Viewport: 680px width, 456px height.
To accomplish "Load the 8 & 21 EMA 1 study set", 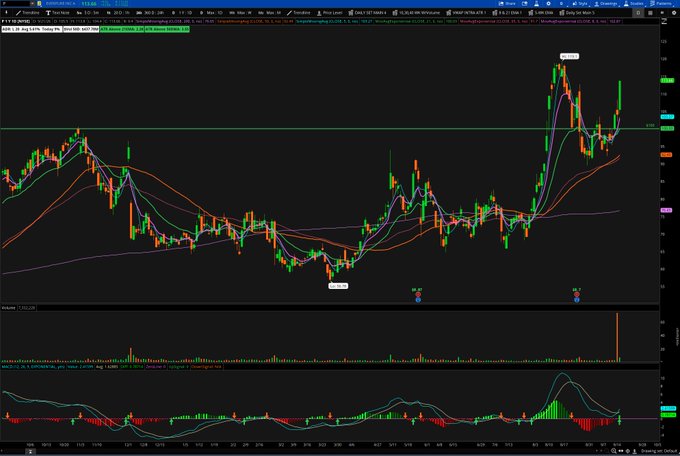I will point(507,13).
